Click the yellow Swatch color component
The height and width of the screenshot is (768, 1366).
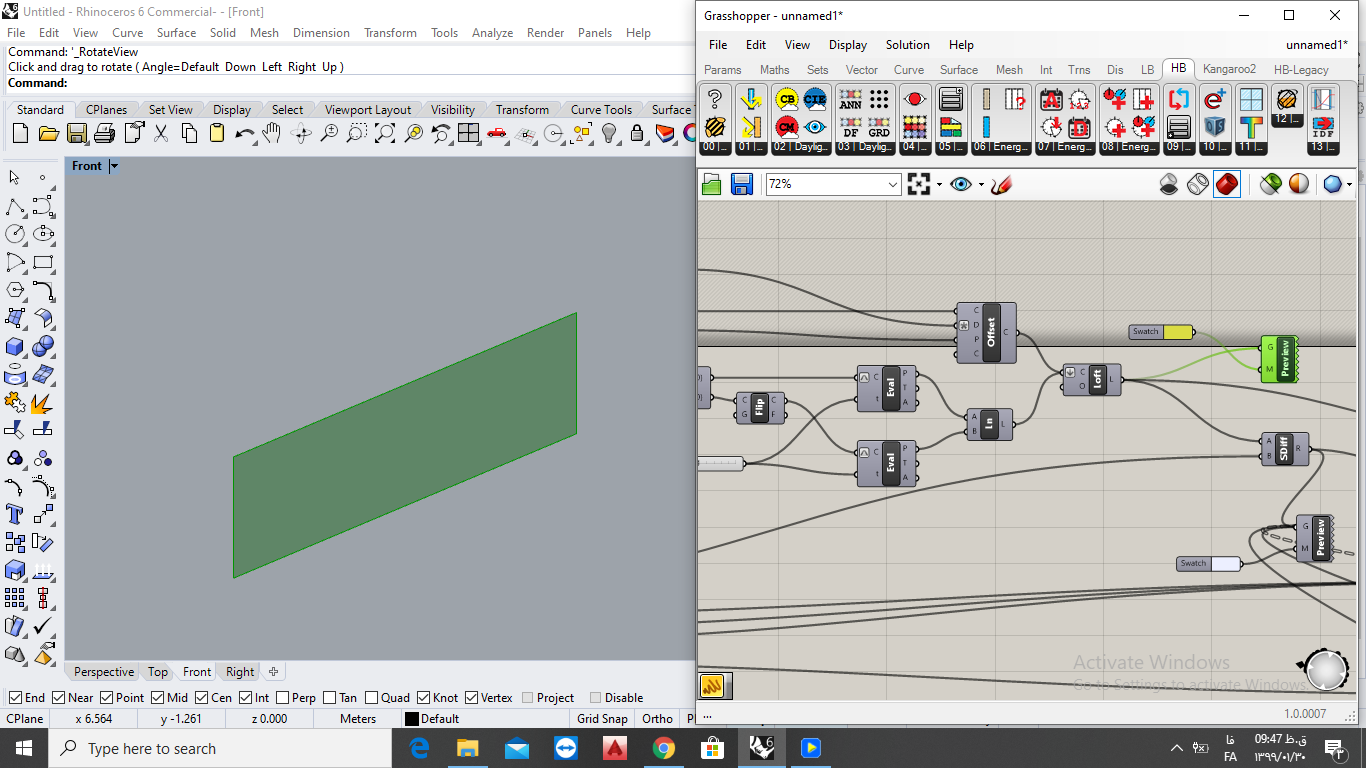(x=1161, y=331)
